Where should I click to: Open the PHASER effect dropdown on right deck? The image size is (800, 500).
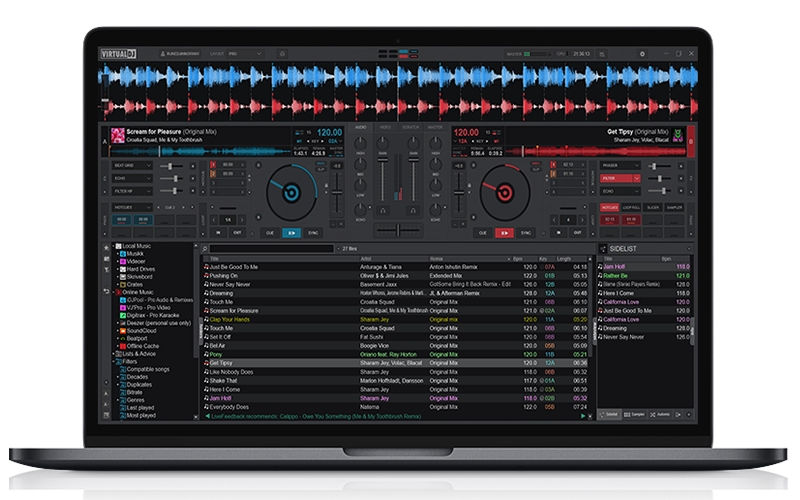tap(620, 166)
